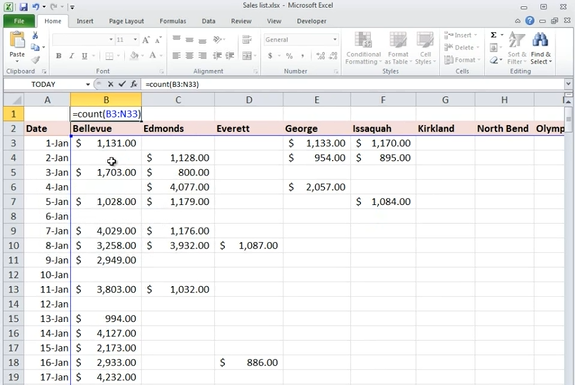This screenshot has height=385, width=575.
Task: Click the Format as Table button
Action: (x=398, y=48)
